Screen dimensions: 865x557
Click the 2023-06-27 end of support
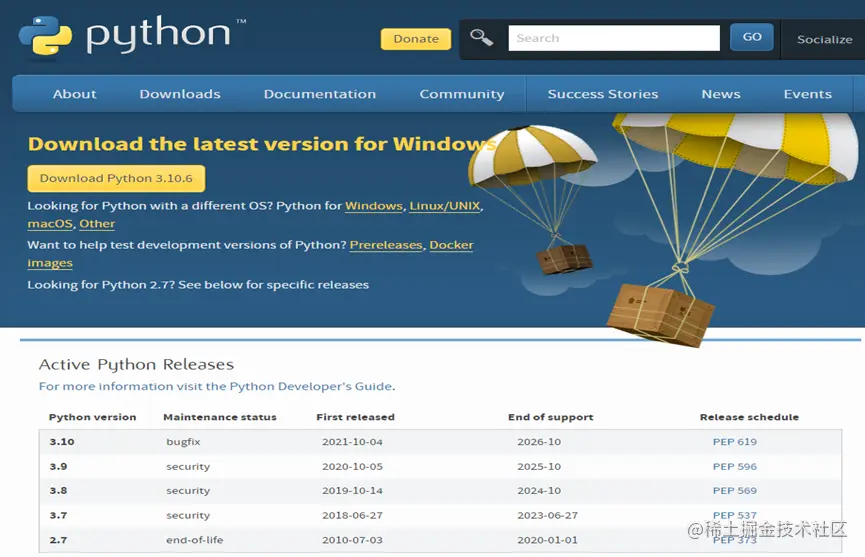pyautogui.click(x=547, y=516)
